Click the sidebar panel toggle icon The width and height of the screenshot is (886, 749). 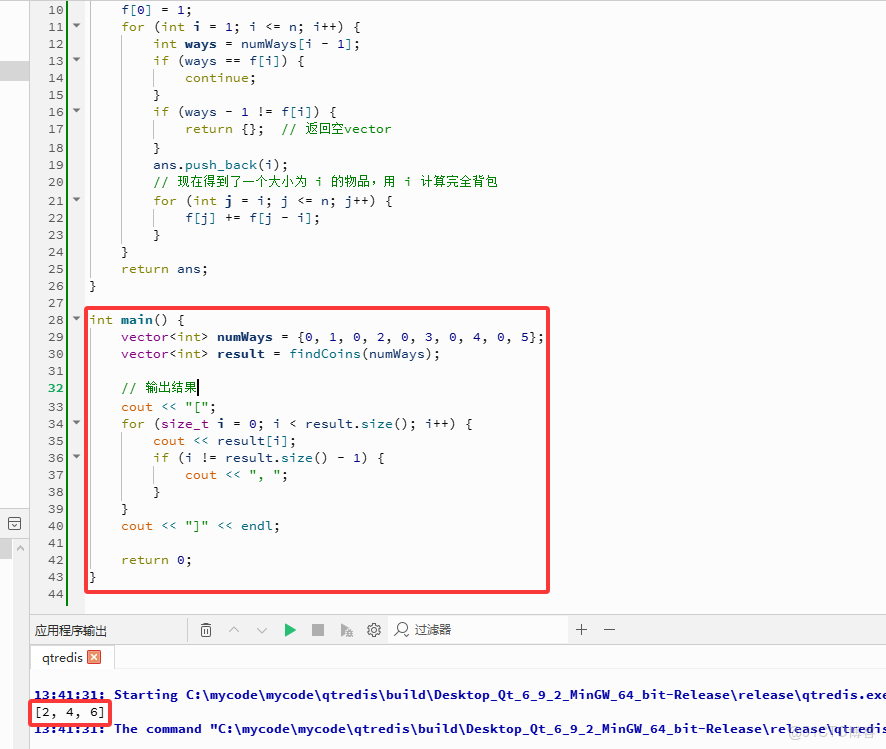click(x=15, y=524)
